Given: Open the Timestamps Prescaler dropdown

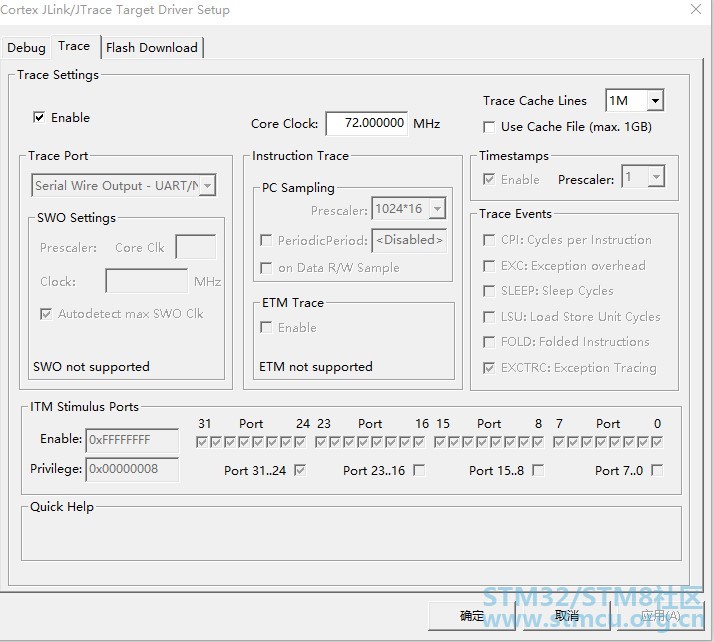Looking at the screenshot, I should (643, 177).
